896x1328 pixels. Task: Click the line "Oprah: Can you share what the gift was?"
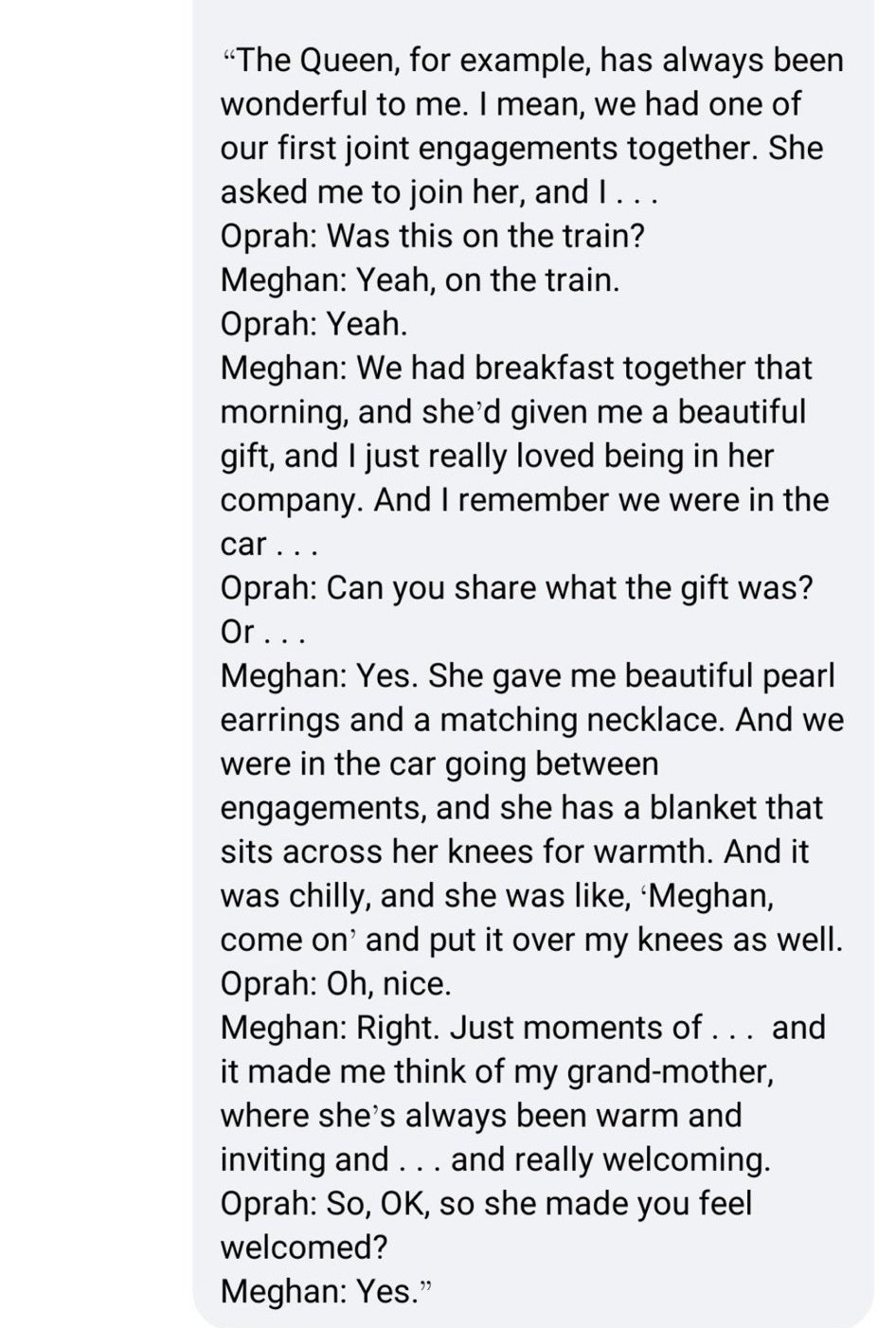pyautogui.click(x=517, y=587)
